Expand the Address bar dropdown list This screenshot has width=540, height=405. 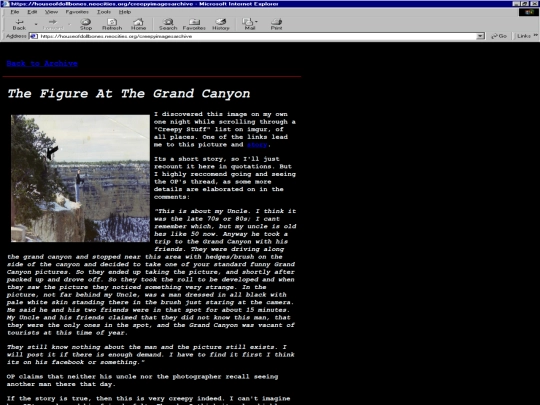[480, 36]
